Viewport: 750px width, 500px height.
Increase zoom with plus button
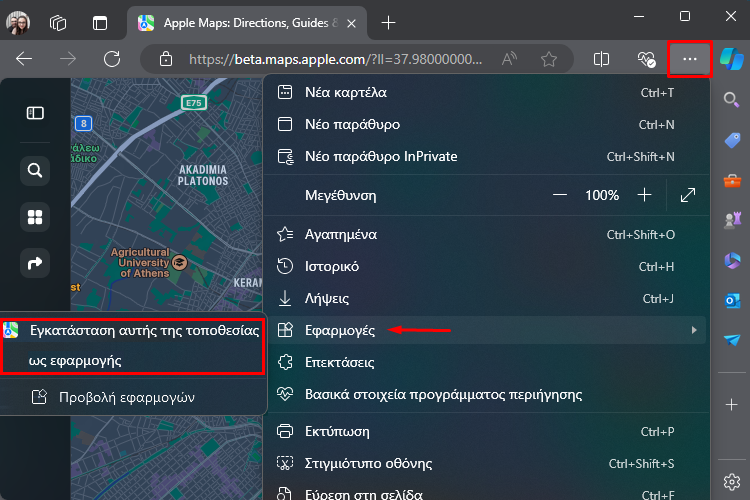point(644,195)
